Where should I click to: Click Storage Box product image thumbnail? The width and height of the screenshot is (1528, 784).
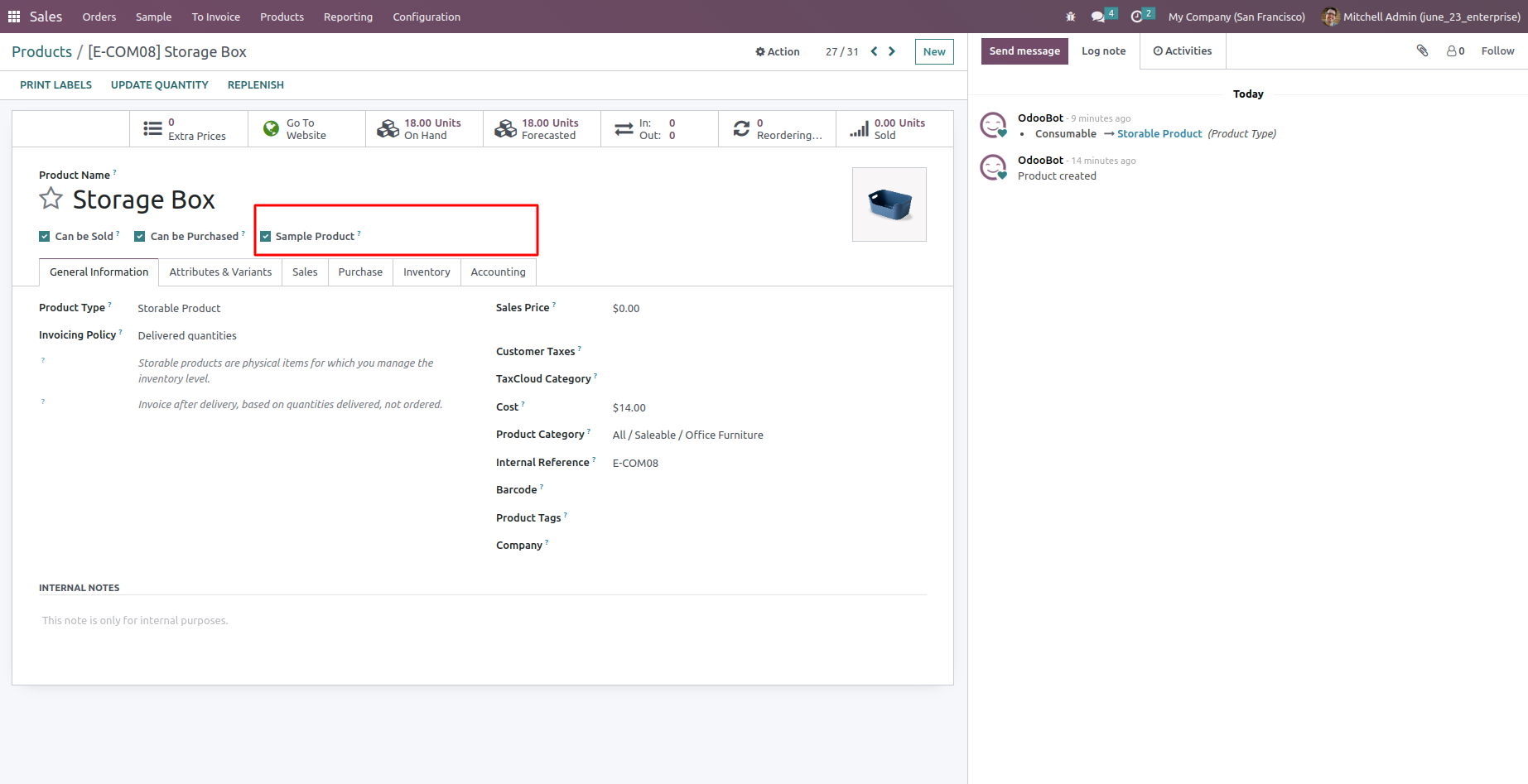point(889,204)
